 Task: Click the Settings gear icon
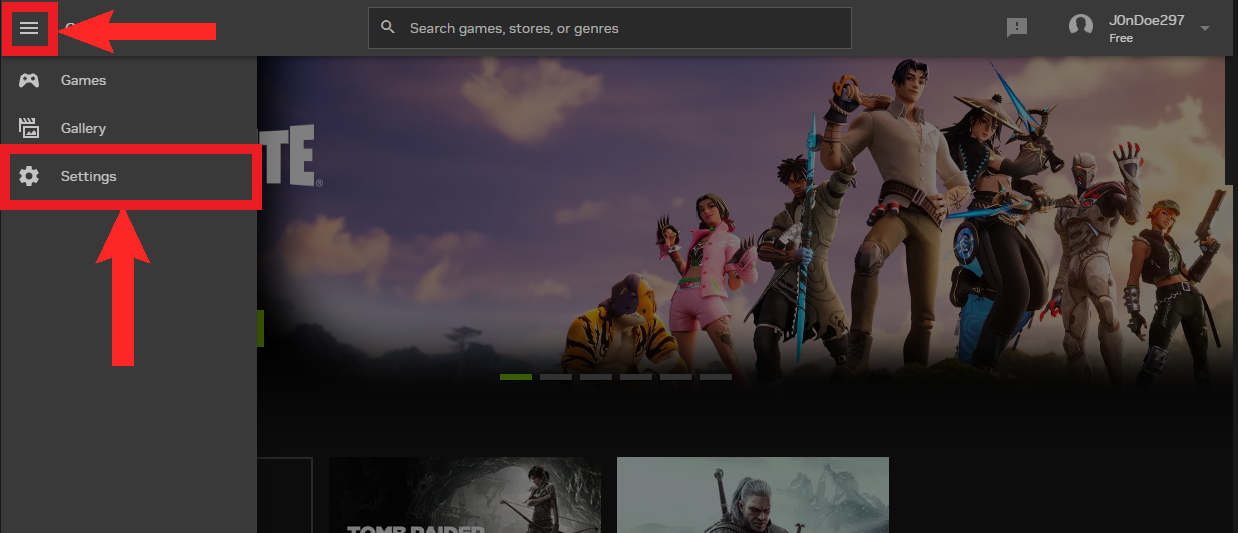(x=29, y=176)
